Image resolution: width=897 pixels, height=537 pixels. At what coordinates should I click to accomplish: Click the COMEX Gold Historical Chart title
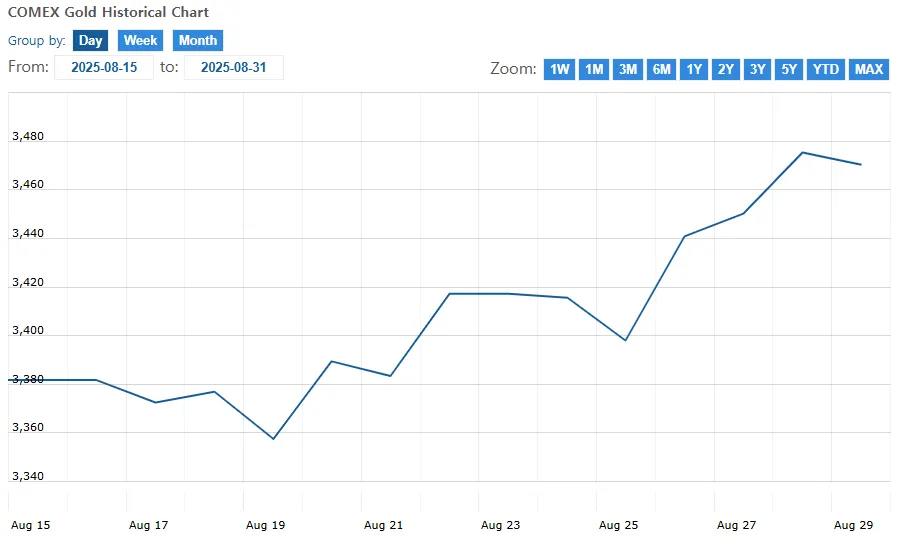(109, 12)
